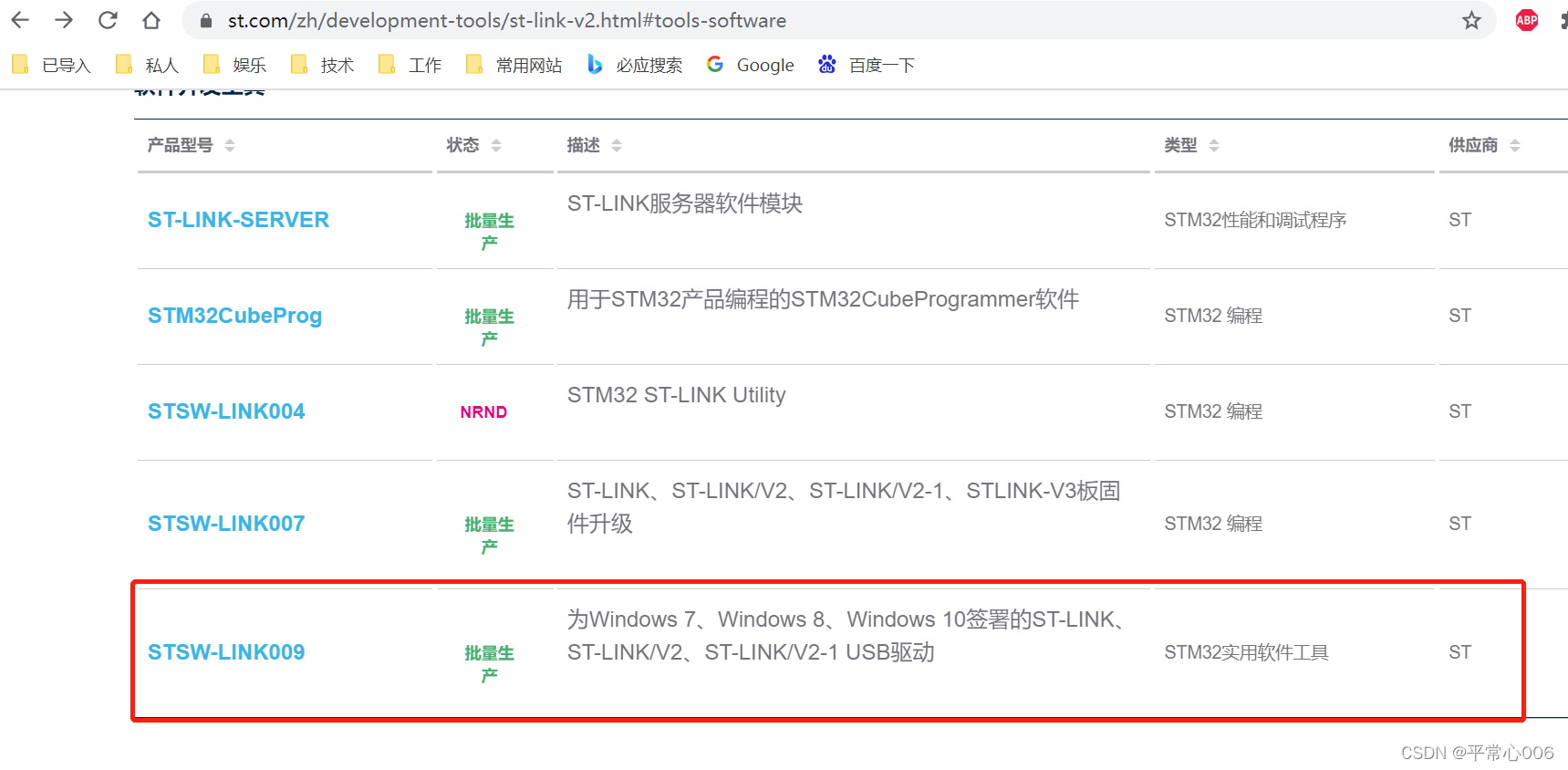Open the 常用网站 bookmarks folder
The image size is (1568, 770).
pos(514,65)
